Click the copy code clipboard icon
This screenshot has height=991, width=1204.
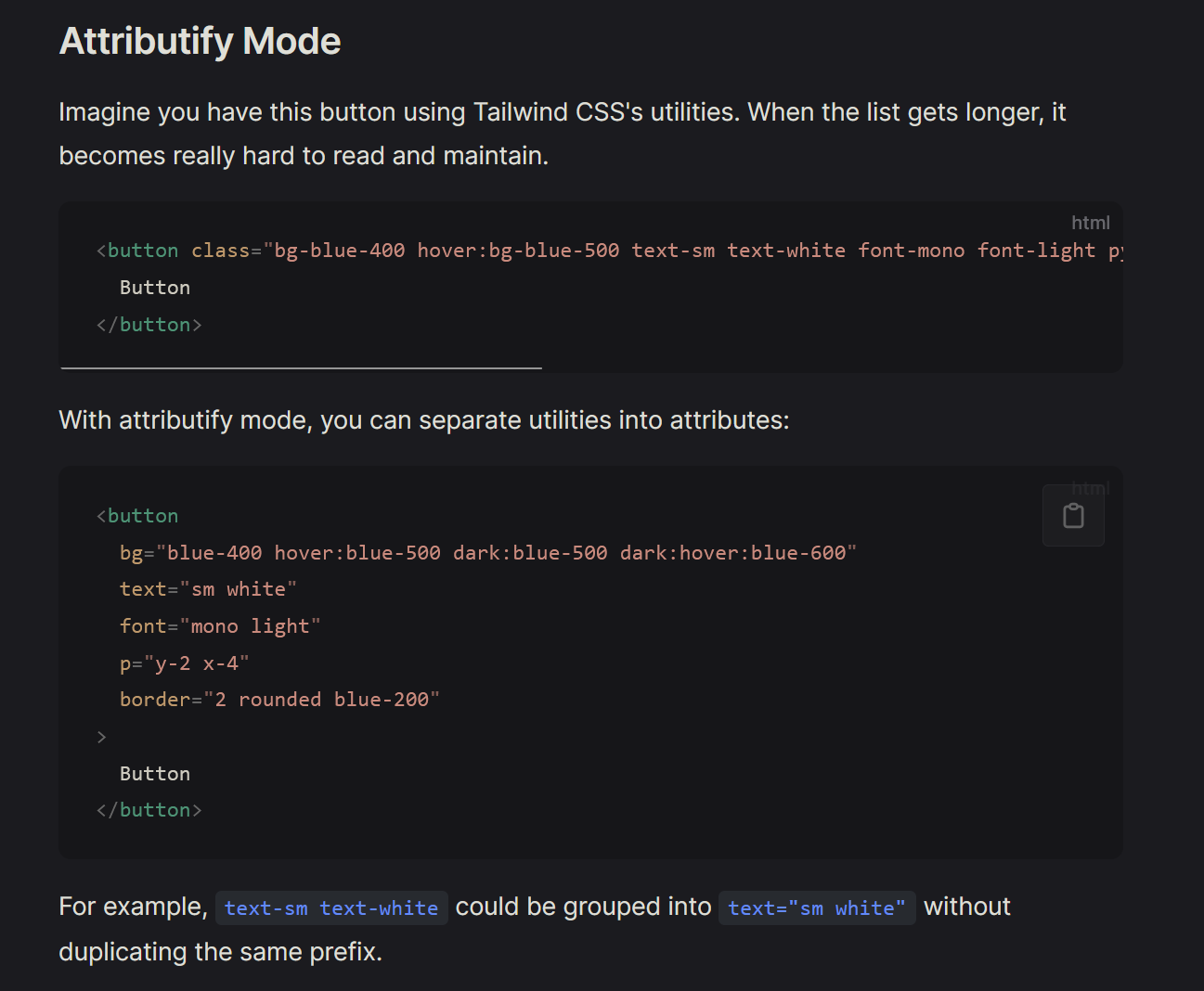click(1073, 516)
